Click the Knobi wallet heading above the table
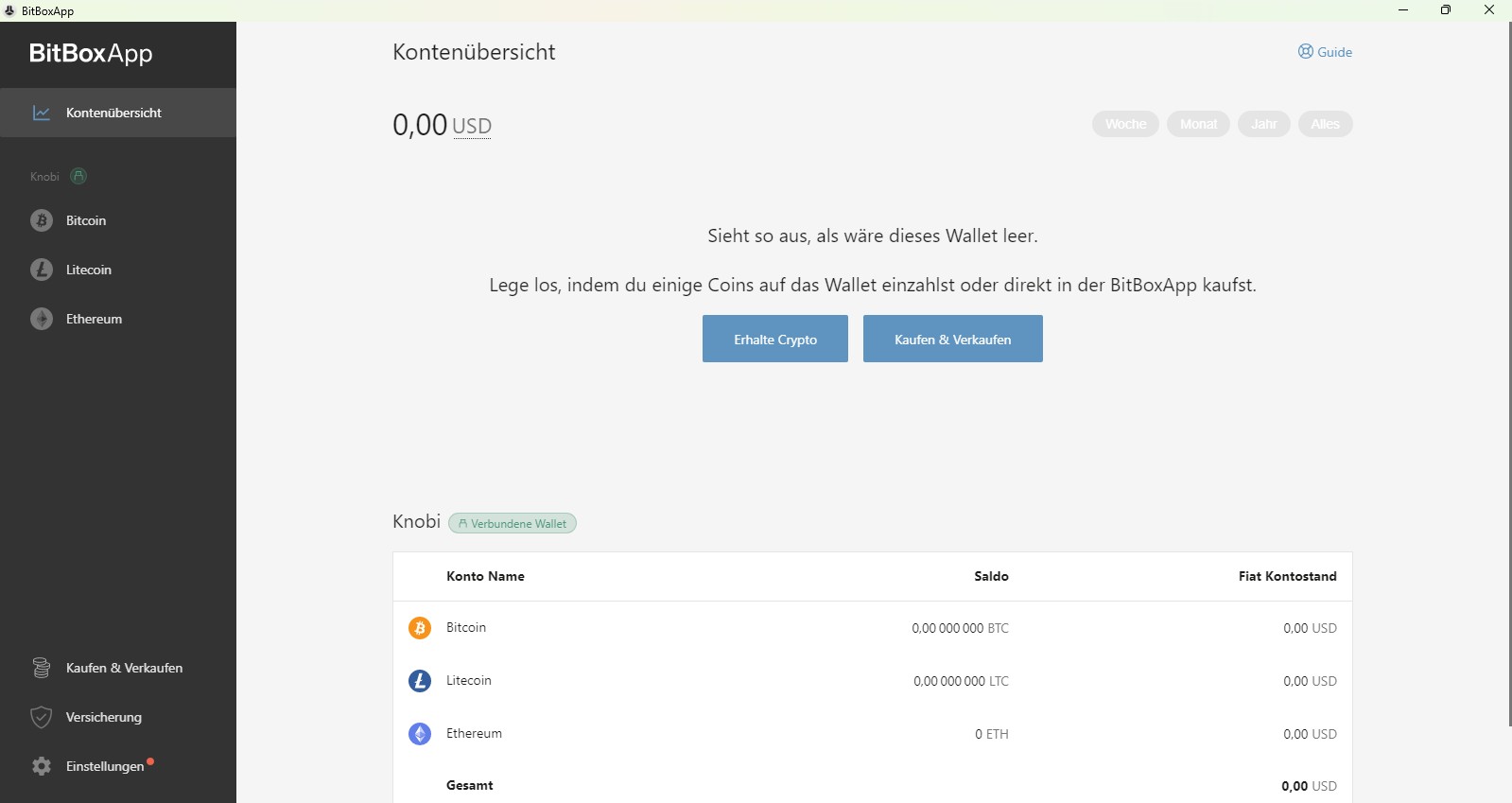 (x=416, y=521)
